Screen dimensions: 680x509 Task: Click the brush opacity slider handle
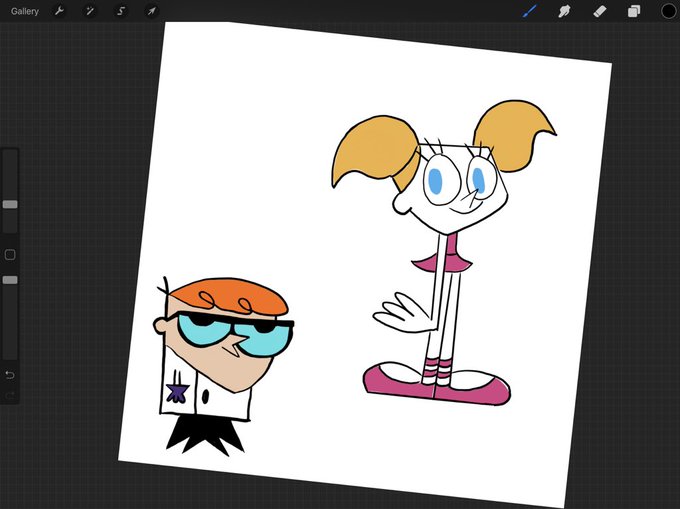(10, 280)
